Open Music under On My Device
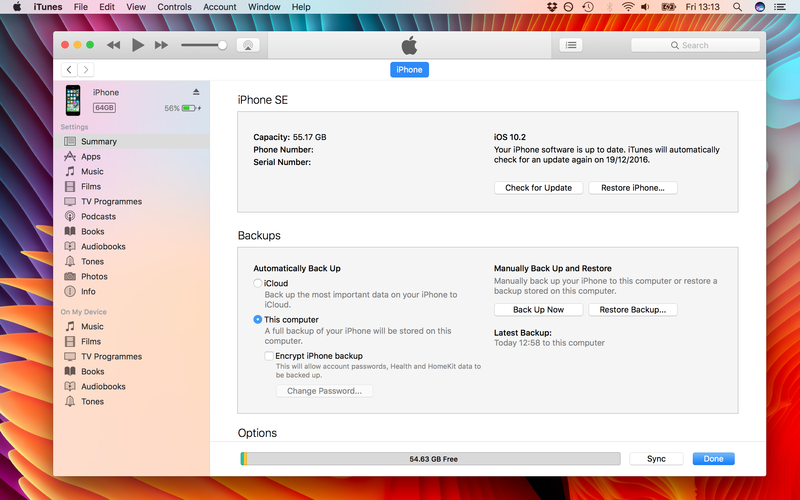 (132, 327)
